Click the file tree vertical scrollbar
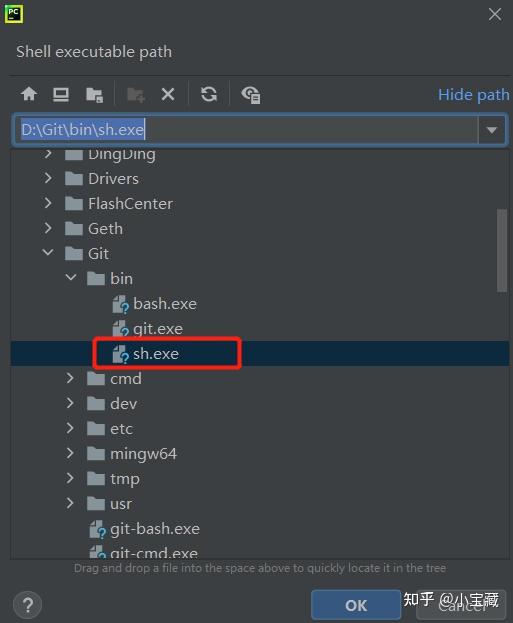This screenshot has width=513, height=623. click(x=502, y=250)
